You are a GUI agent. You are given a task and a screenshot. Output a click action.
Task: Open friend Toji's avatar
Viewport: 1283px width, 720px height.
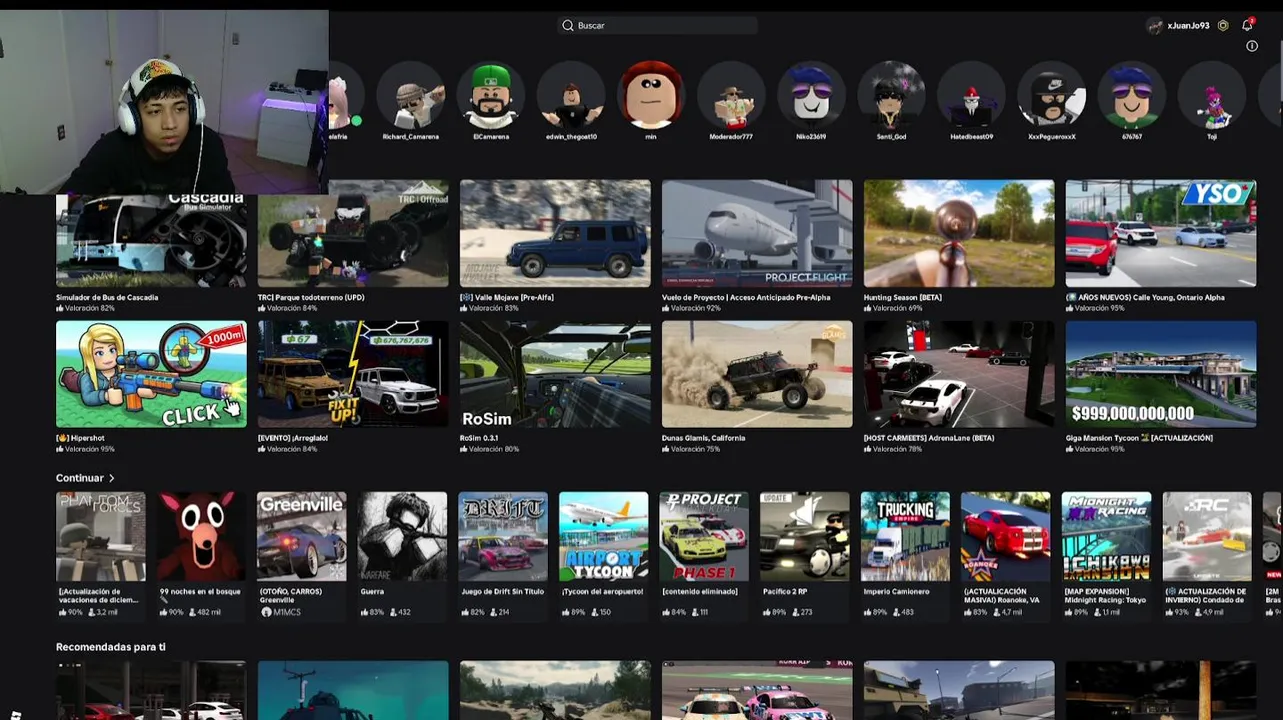[1212, 96]
